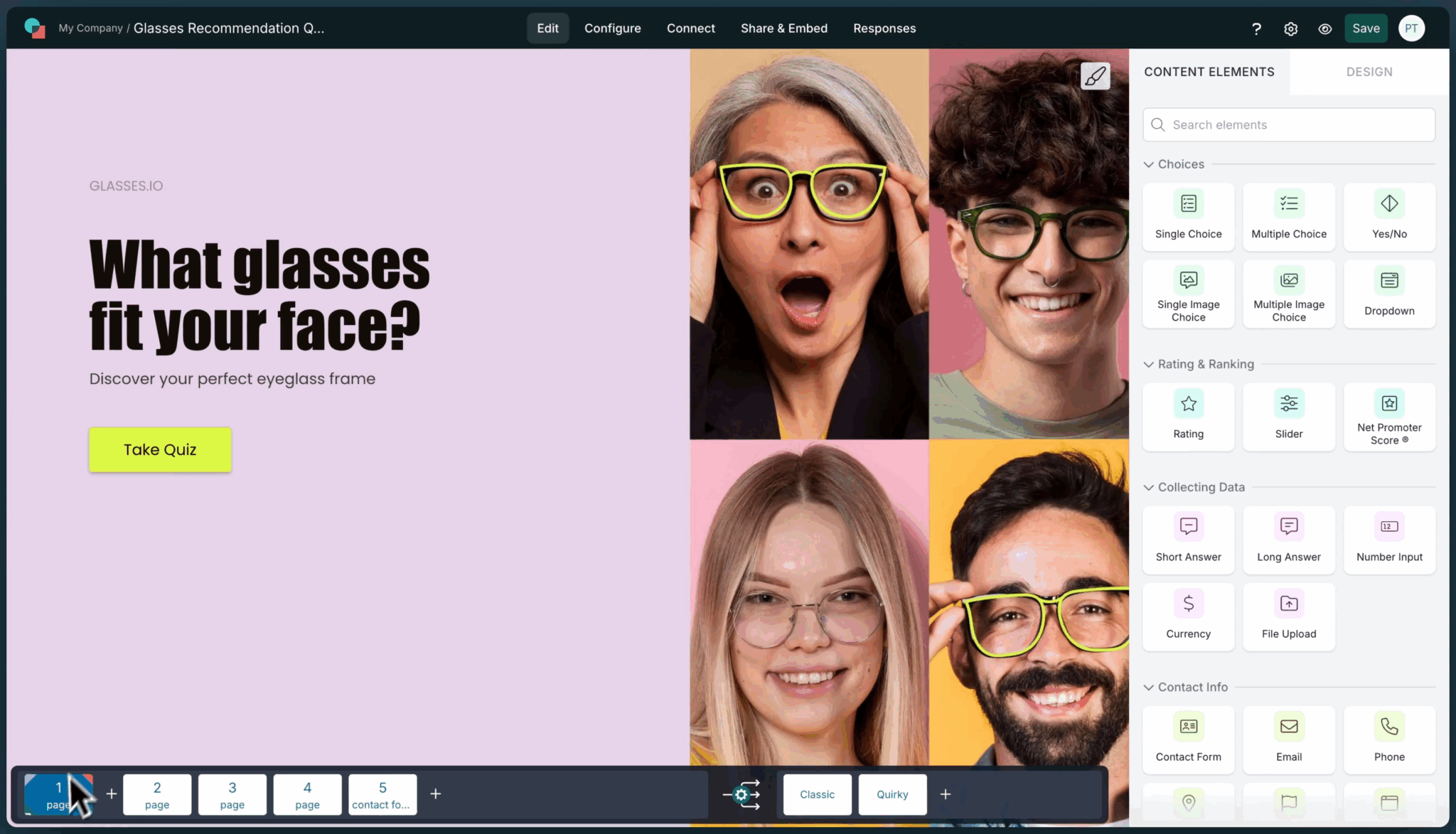Add a File Upload element
Image resolution: width=1456 pixels, height=834 pixels.
tap(1288, 616)
